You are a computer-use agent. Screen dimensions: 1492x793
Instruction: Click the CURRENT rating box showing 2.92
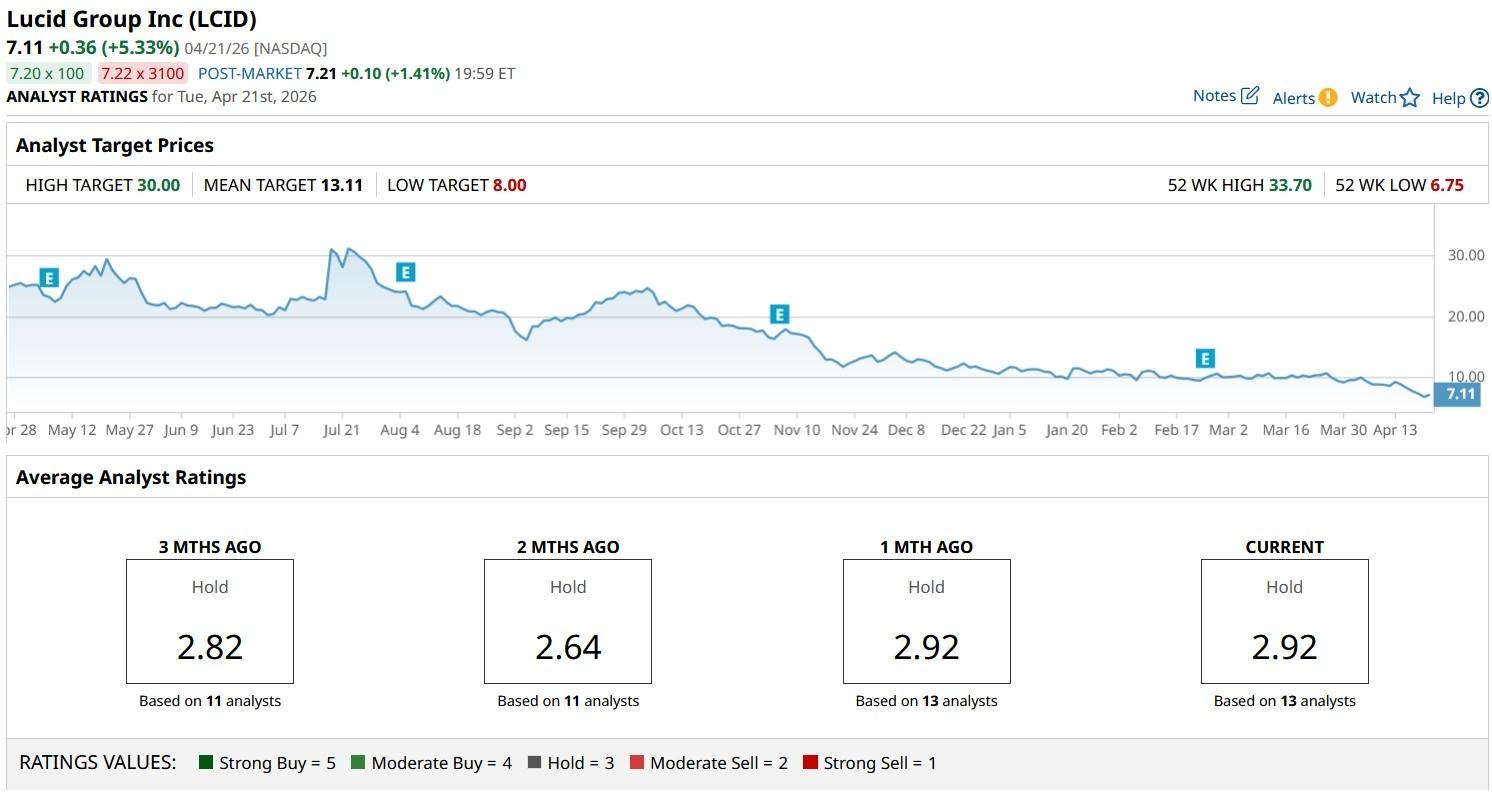(1284, 621)
